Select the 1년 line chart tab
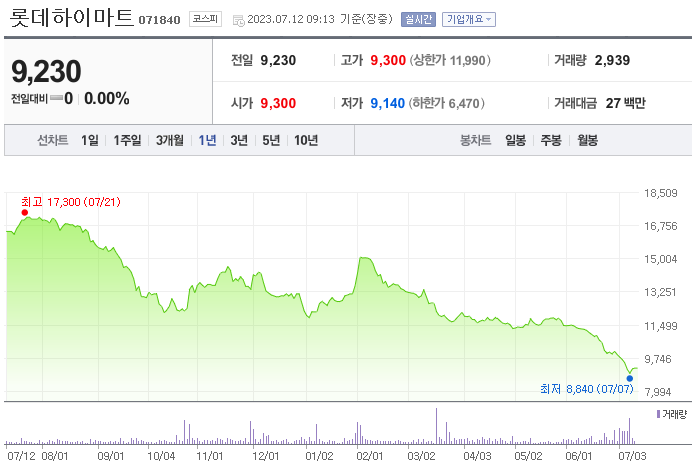 pyautogui.click(x=207, y=140)
